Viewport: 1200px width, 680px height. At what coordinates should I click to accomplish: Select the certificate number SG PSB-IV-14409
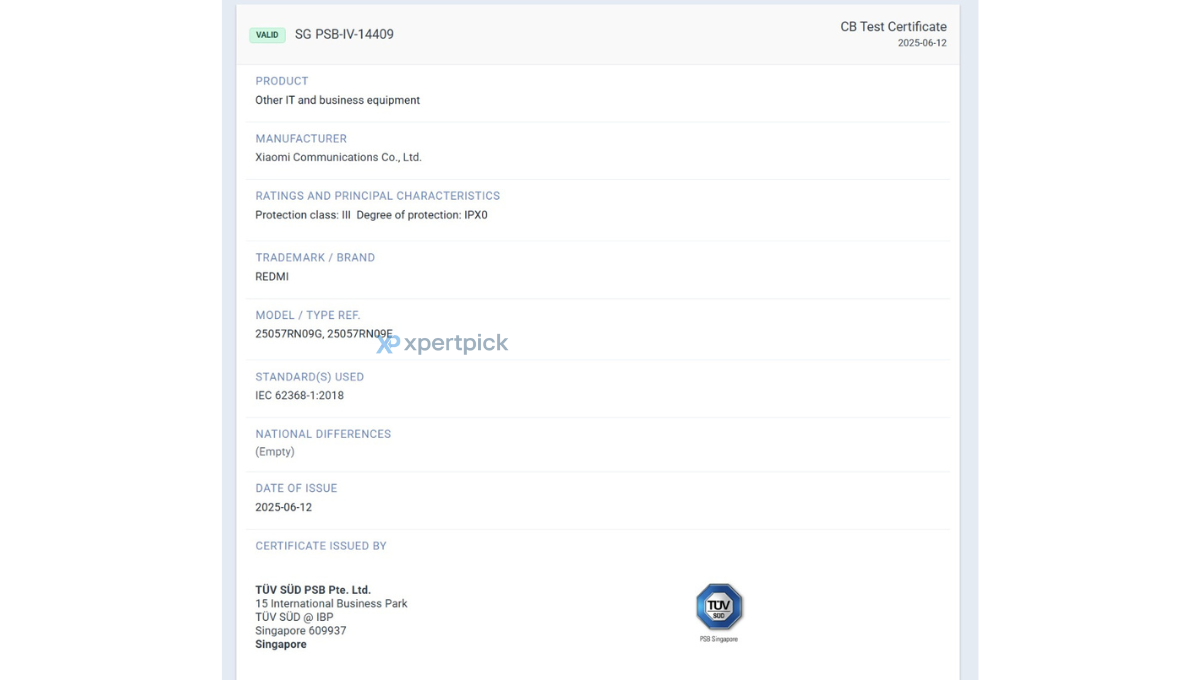[344, 34]
